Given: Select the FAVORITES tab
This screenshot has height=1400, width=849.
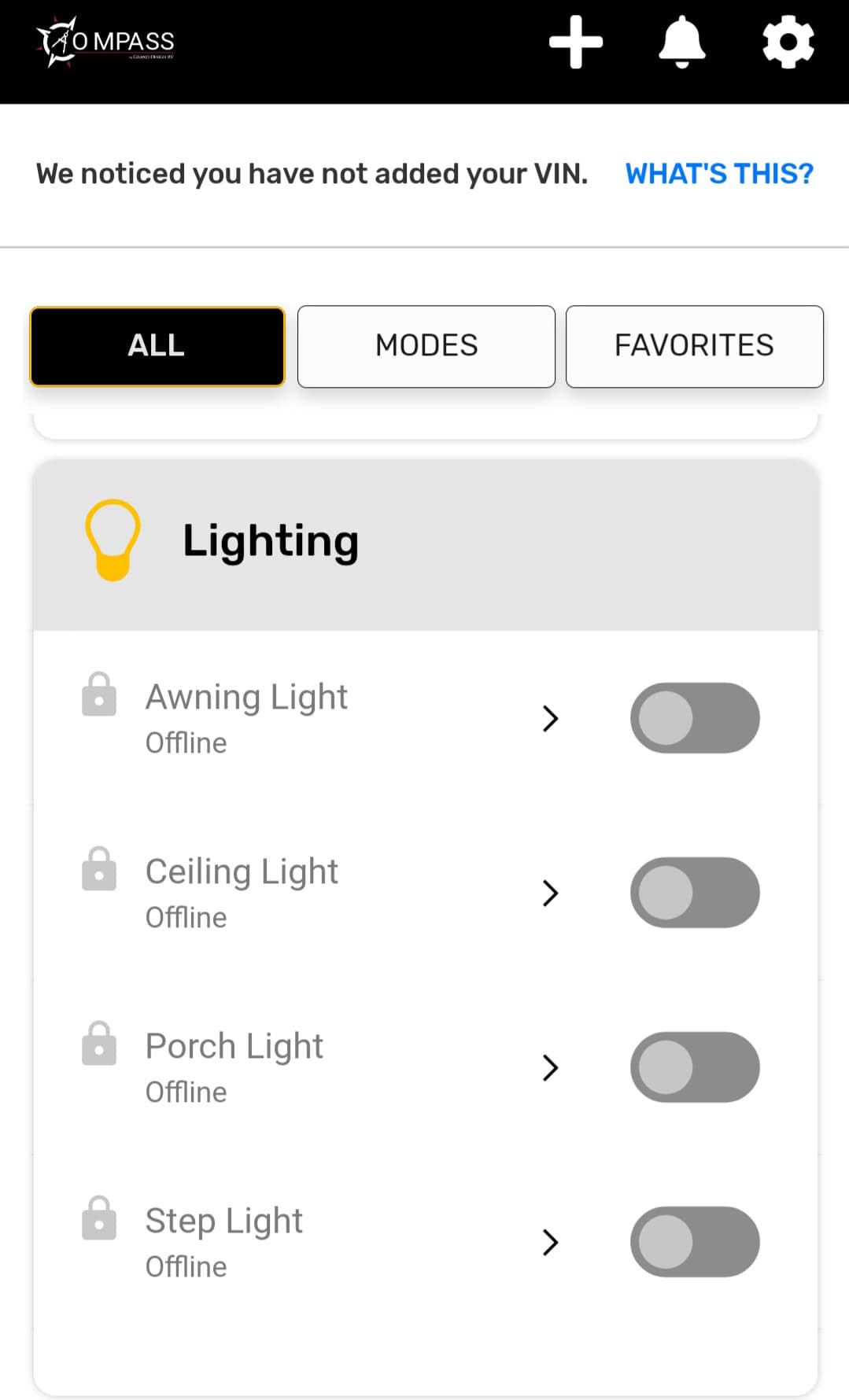Looking at the screenshot, I should pyautogui.click(x=694, y=346).
